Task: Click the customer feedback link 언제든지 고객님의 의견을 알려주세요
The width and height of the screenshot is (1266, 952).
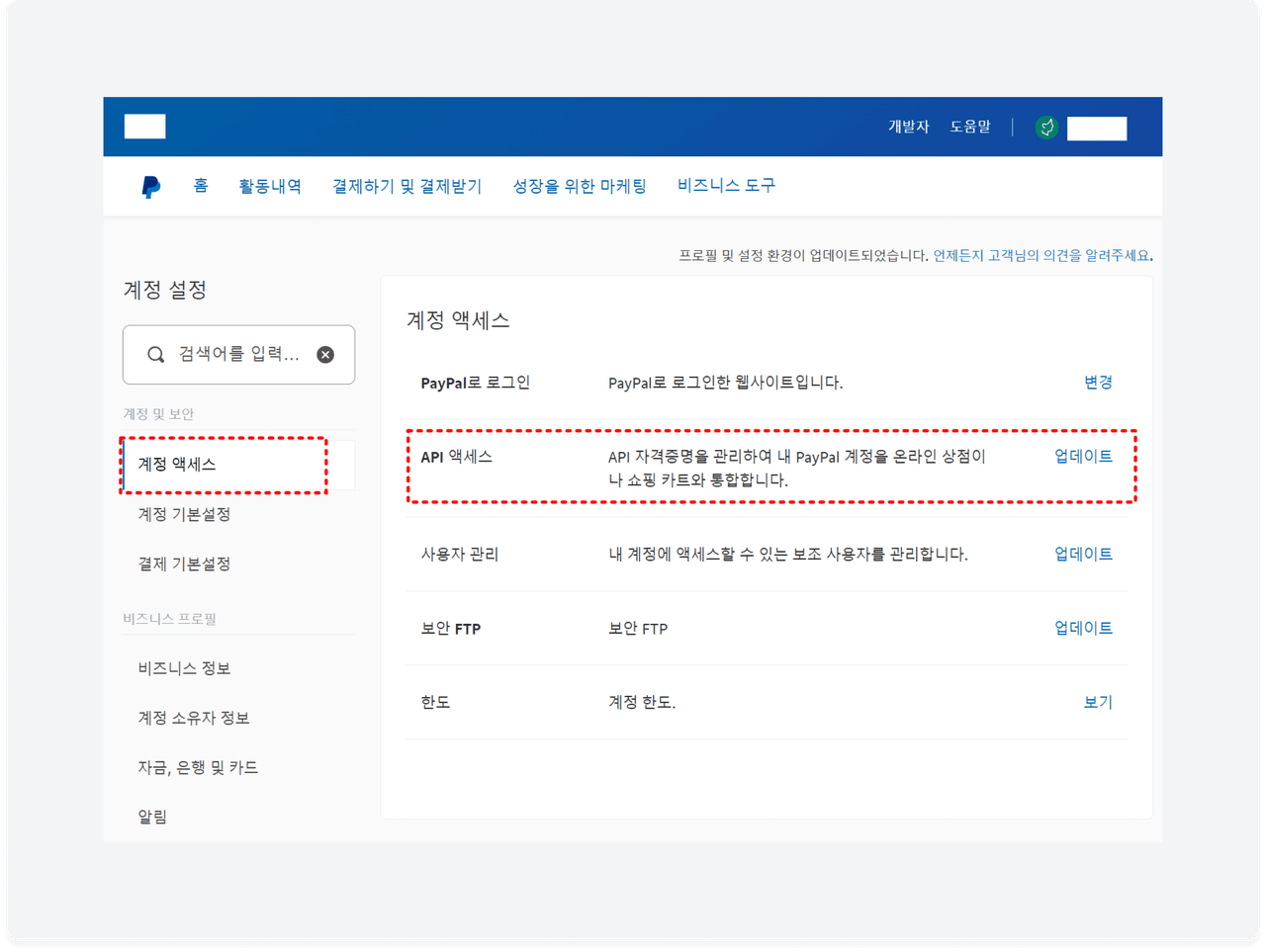Action: (1041, 256)
